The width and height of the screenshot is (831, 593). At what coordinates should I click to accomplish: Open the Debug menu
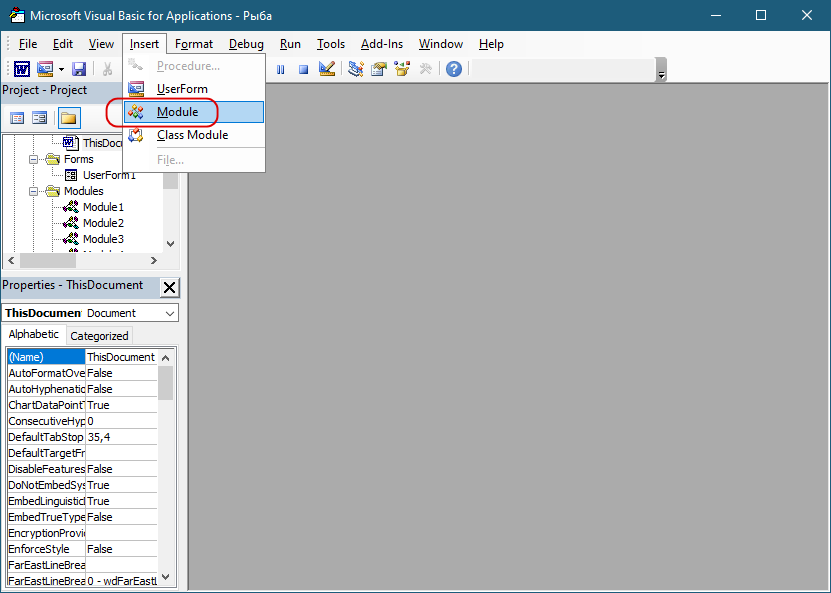point(246,44)
